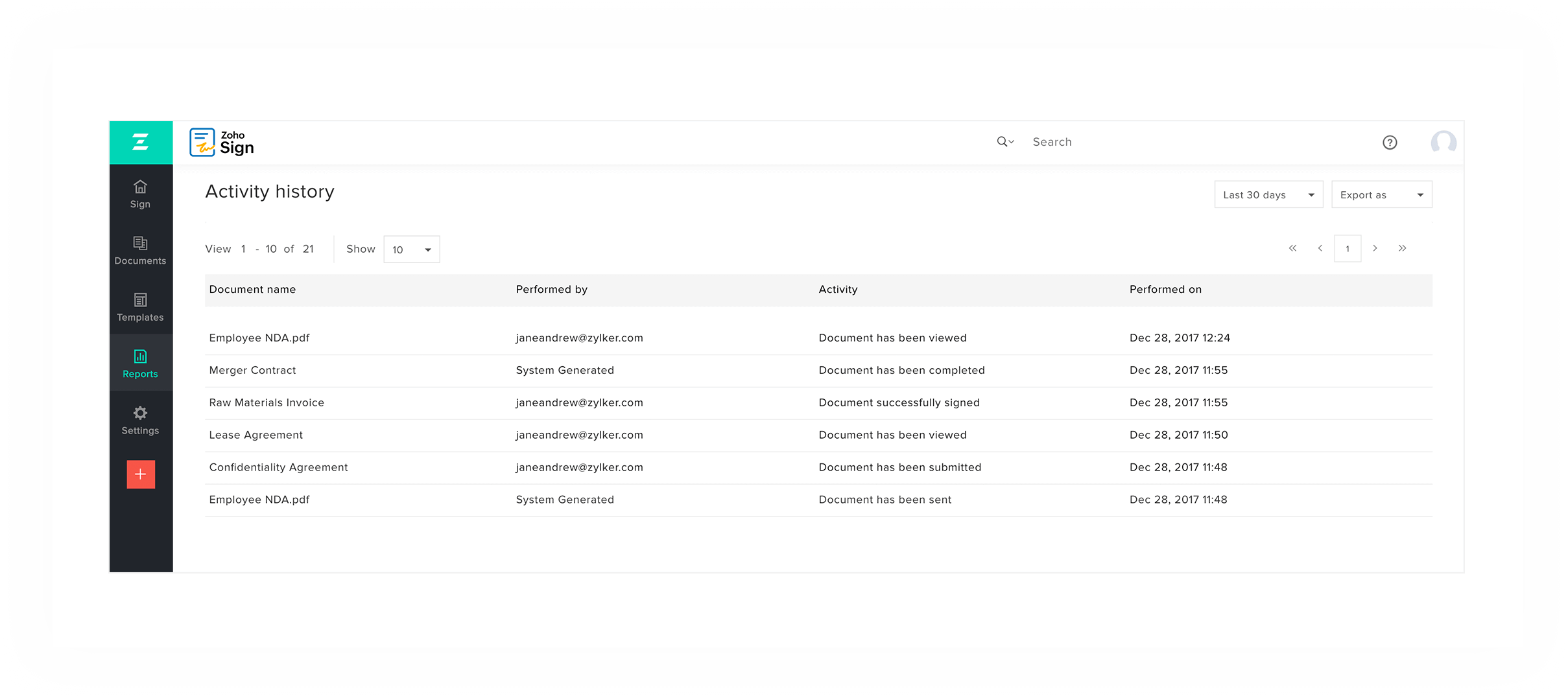The image size is (1568, 696).
Task: Go to next page arrow
Action: (1375, 248)
